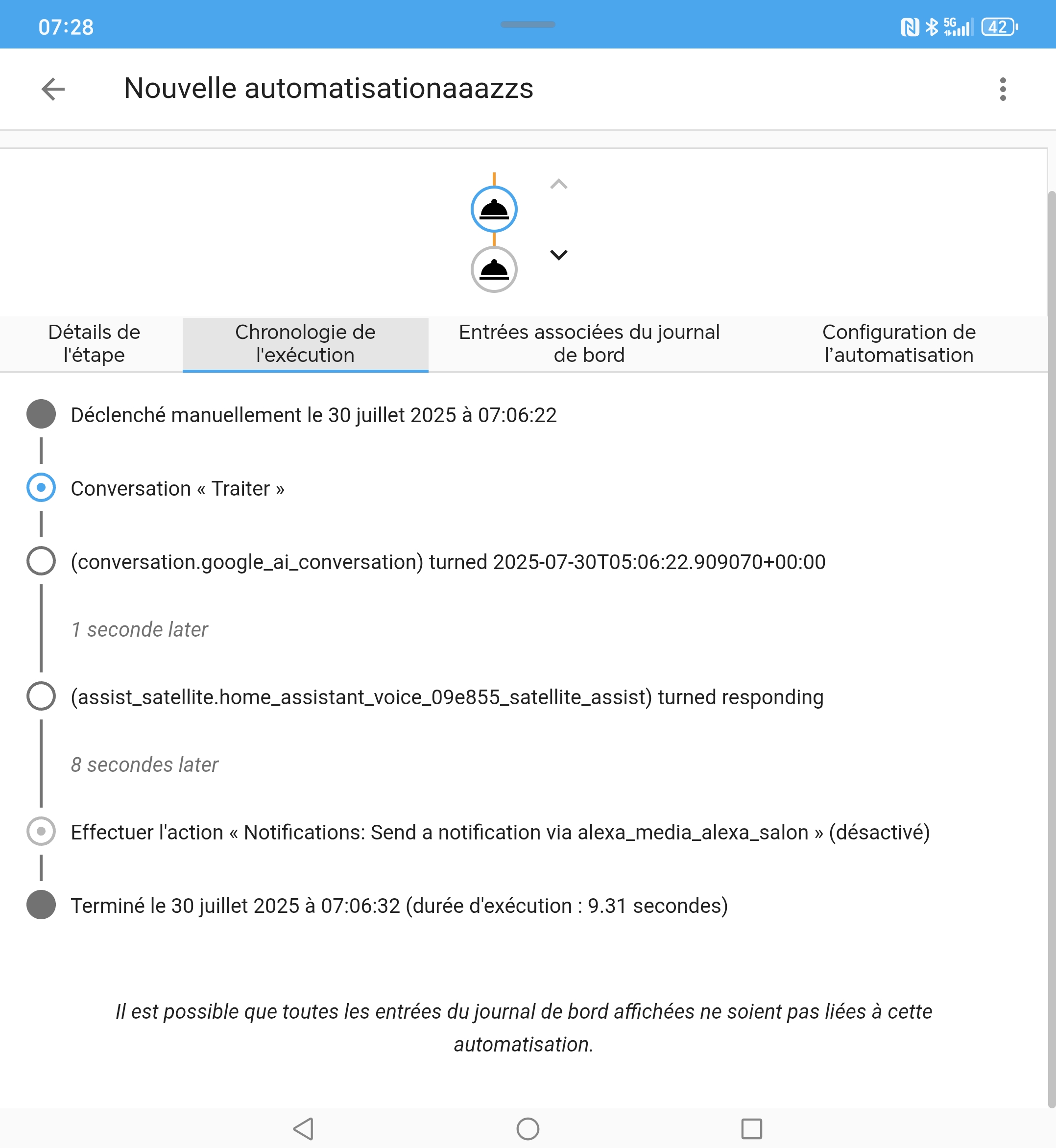Viewport: 1056px width, 1148px height.
Task: Open Configuration de l'automatisation tab
Action: click(898, 343)
